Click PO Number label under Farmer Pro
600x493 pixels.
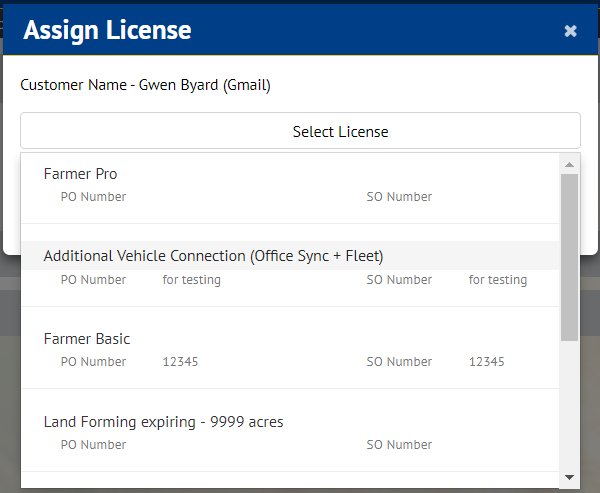click(x=93, y=197)
